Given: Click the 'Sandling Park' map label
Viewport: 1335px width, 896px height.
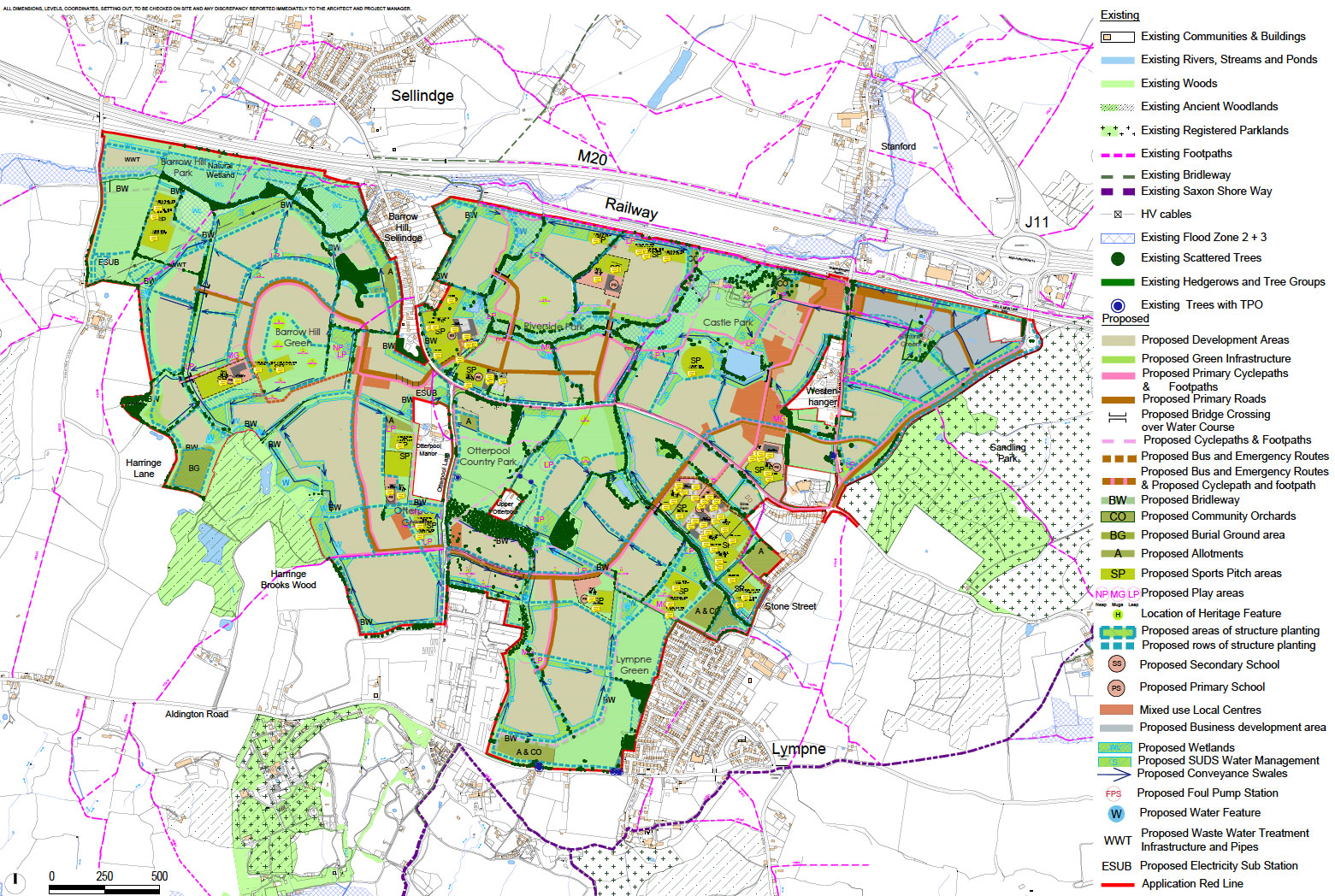Looking at the screenshot, I should [1008, 452].
